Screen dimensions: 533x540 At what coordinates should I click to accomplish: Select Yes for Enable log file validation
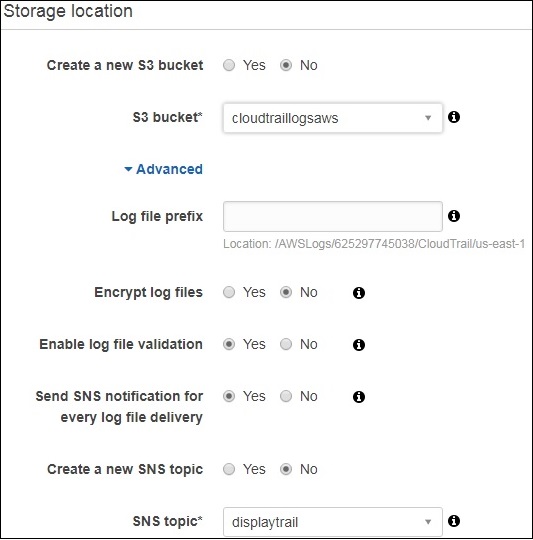pos(229,344)
